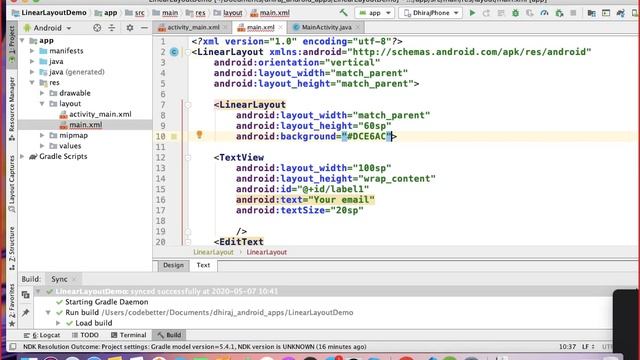Click the color gutter swatch on line 10
The image size is (640, 360).
(174, 137)
